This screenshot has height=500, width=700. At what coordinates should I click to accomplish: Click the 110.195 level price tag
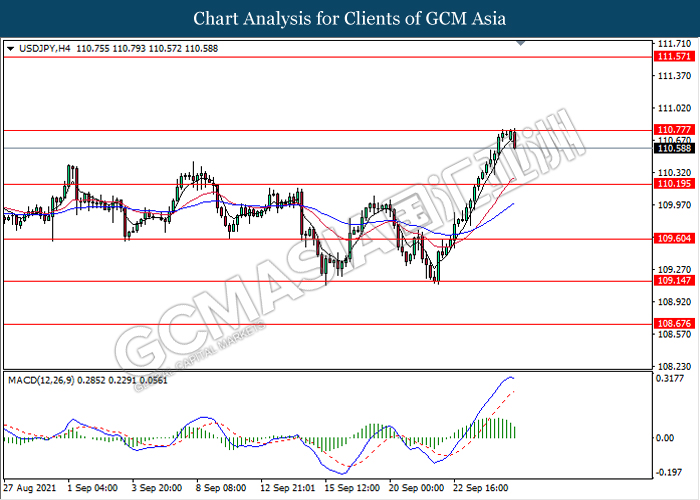click(671, 185)
